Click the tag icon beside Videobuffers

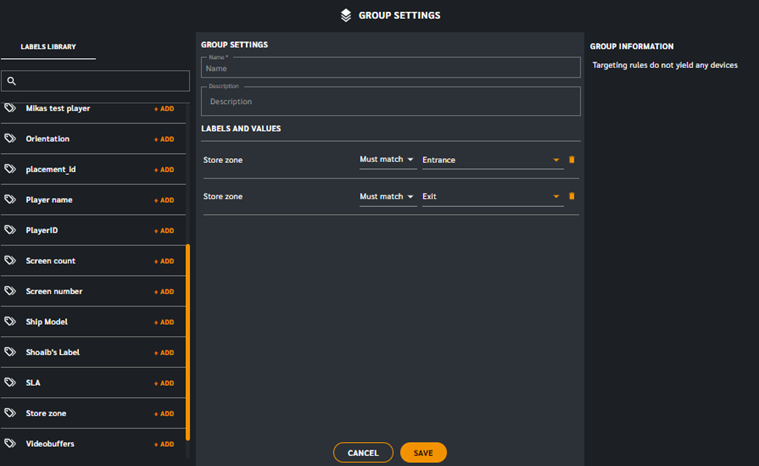(x=10, y=443)
